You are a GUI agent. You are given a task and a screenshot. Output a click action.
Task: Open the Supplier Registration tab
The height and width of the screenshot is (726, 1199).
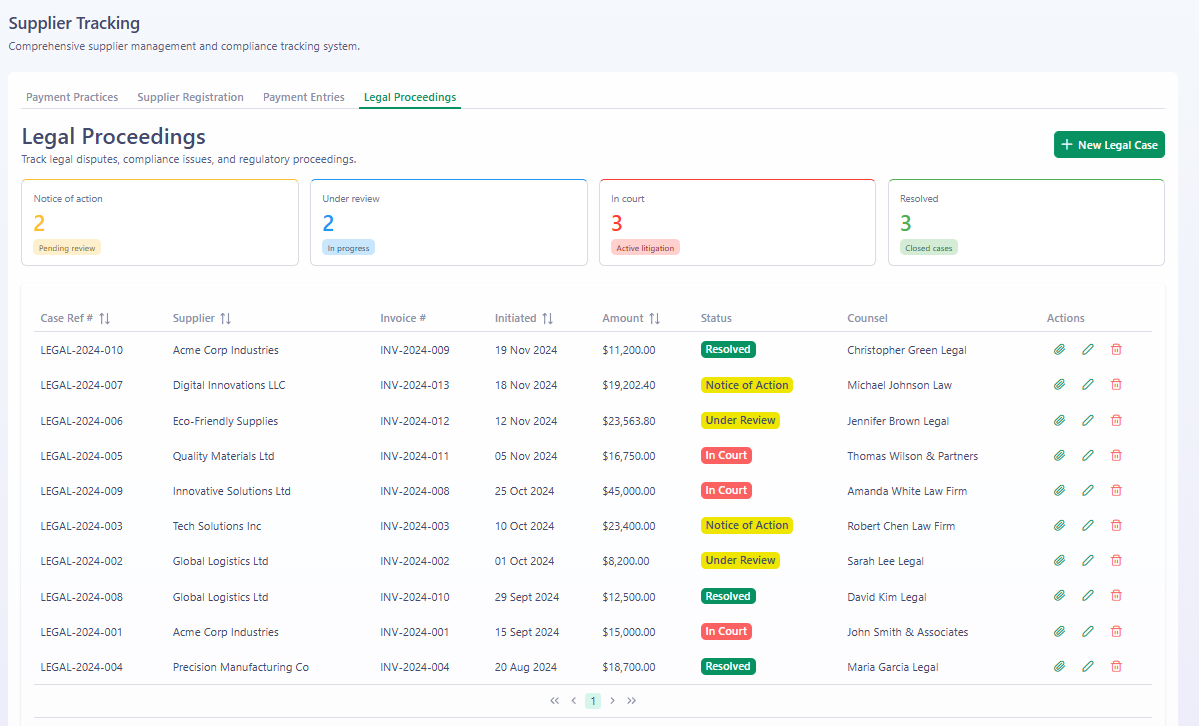coord(190,97)
